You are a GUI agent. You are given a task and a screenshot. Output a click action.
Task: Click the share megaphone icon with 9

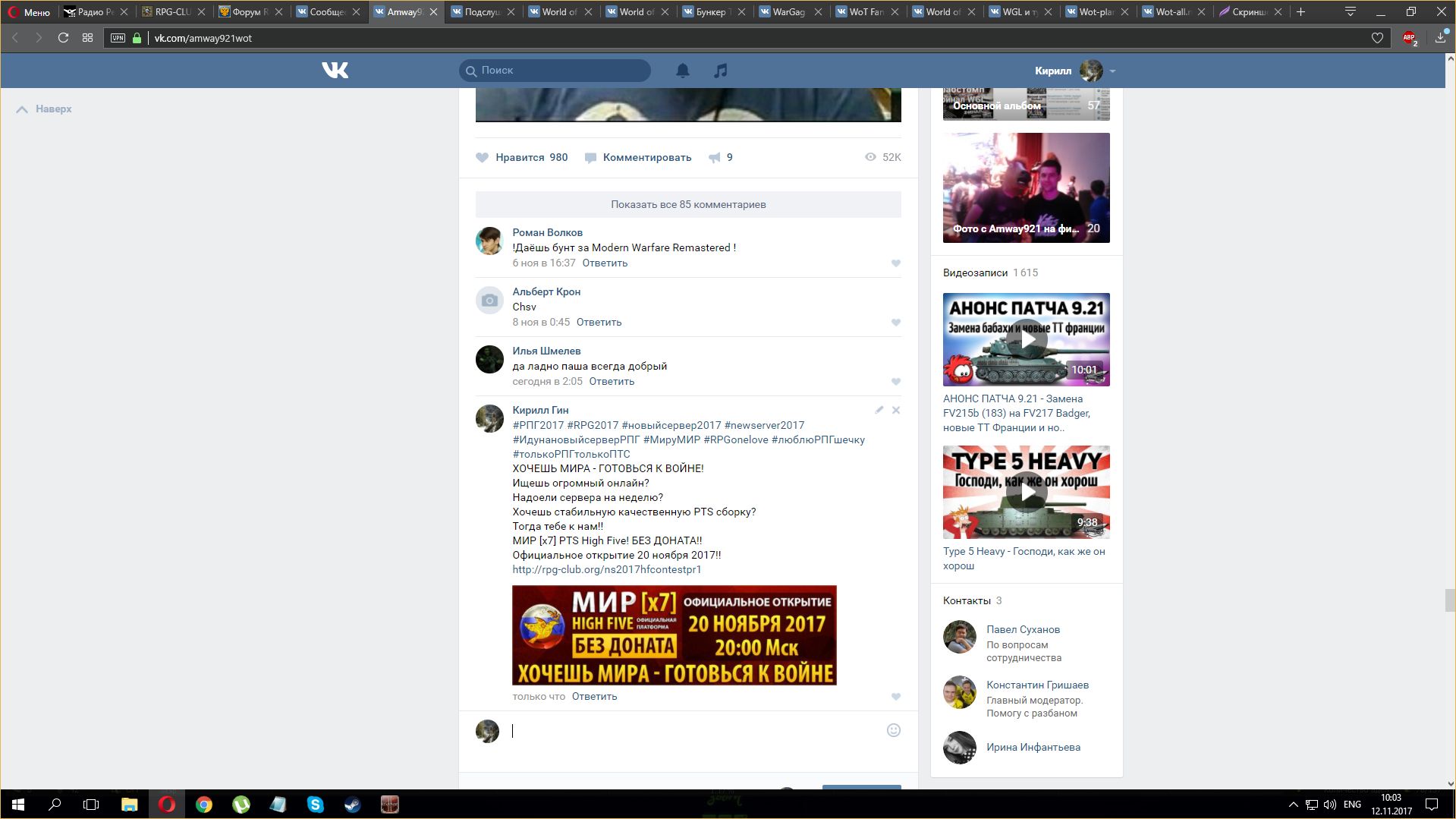pyautogui.click(x=715, y=158)
